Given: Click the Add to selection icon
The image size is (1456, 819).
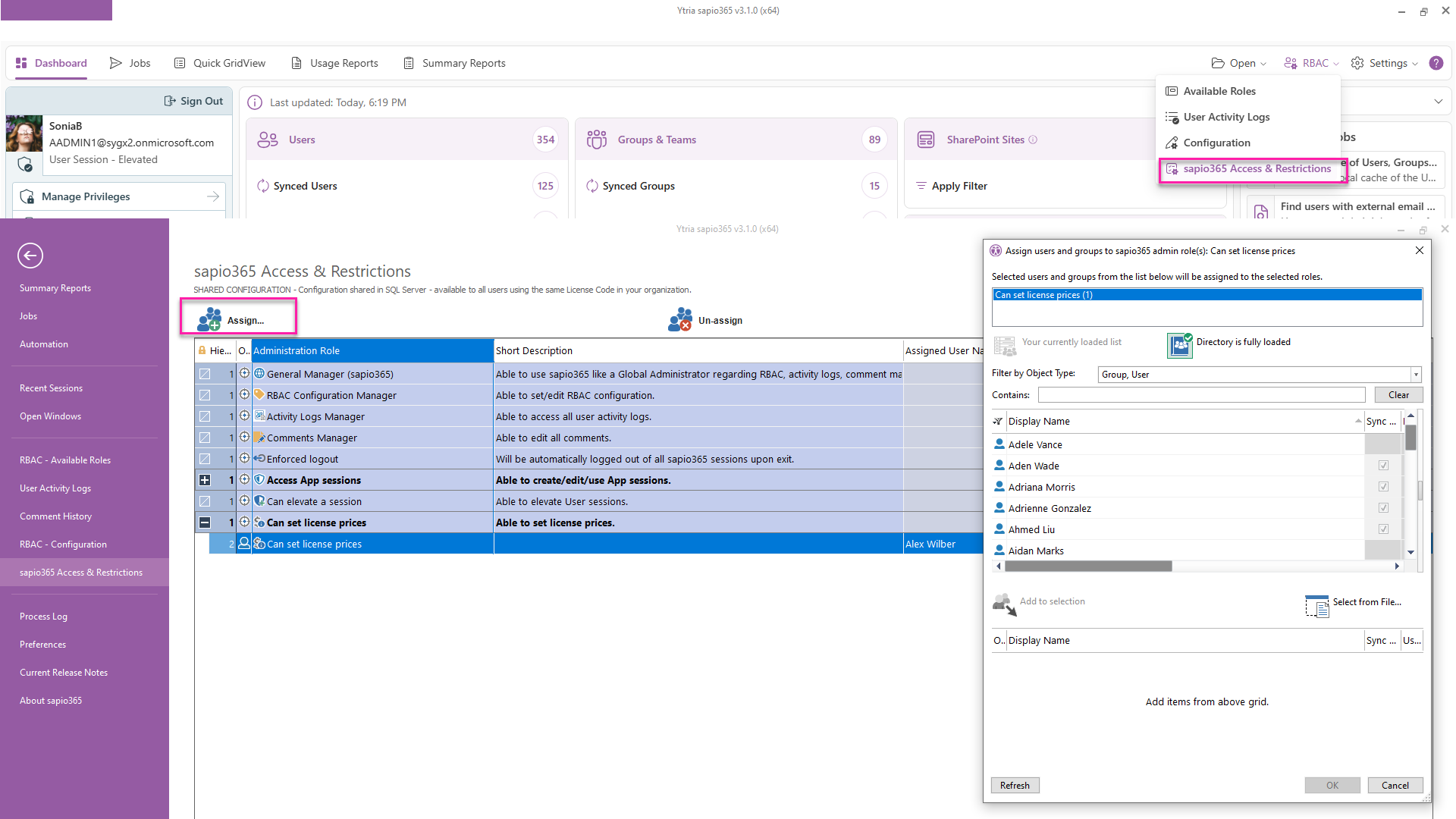Looking at the screenshot, I should pos(1005,604).
